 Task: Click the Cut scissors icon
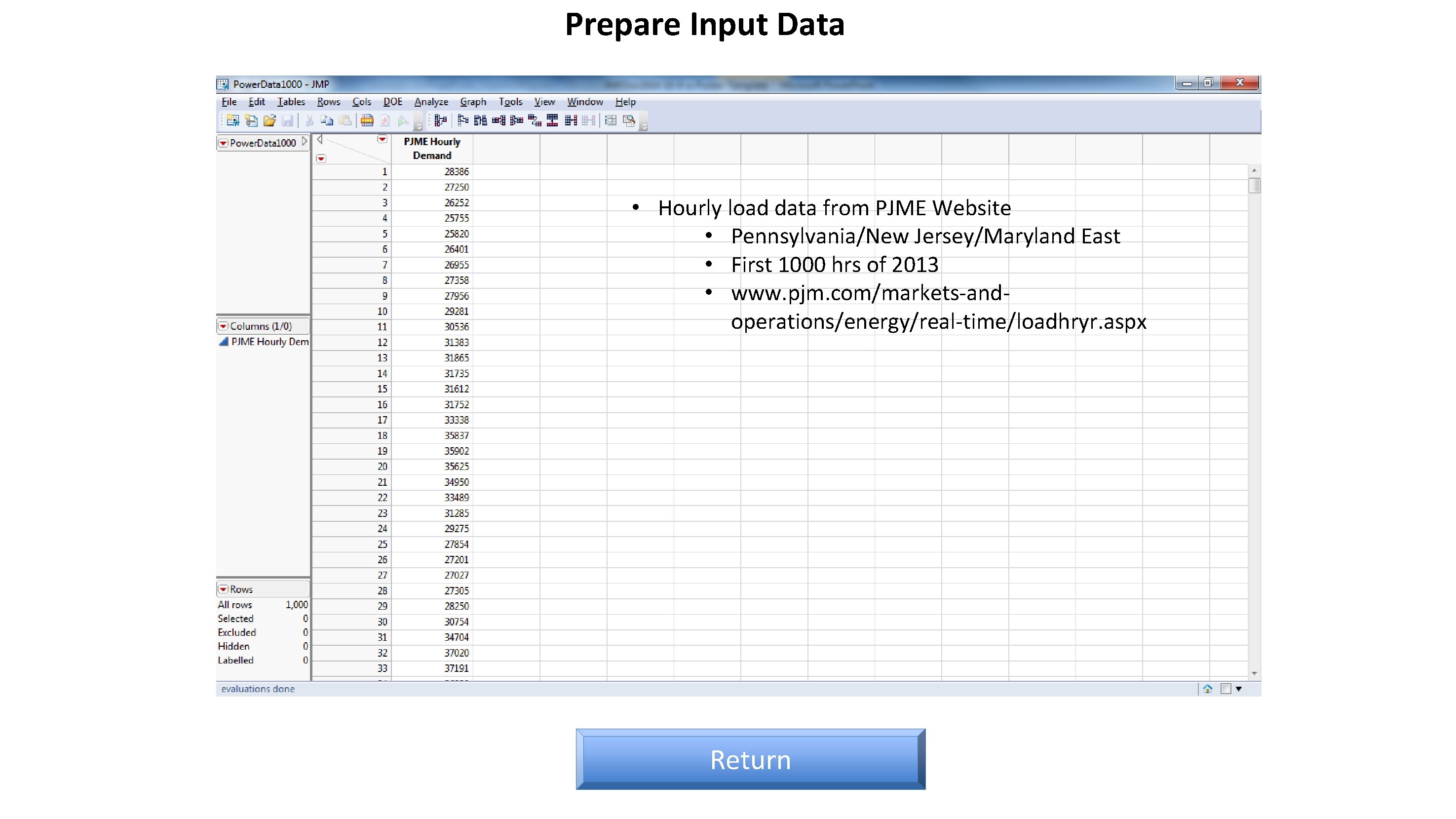309,120
